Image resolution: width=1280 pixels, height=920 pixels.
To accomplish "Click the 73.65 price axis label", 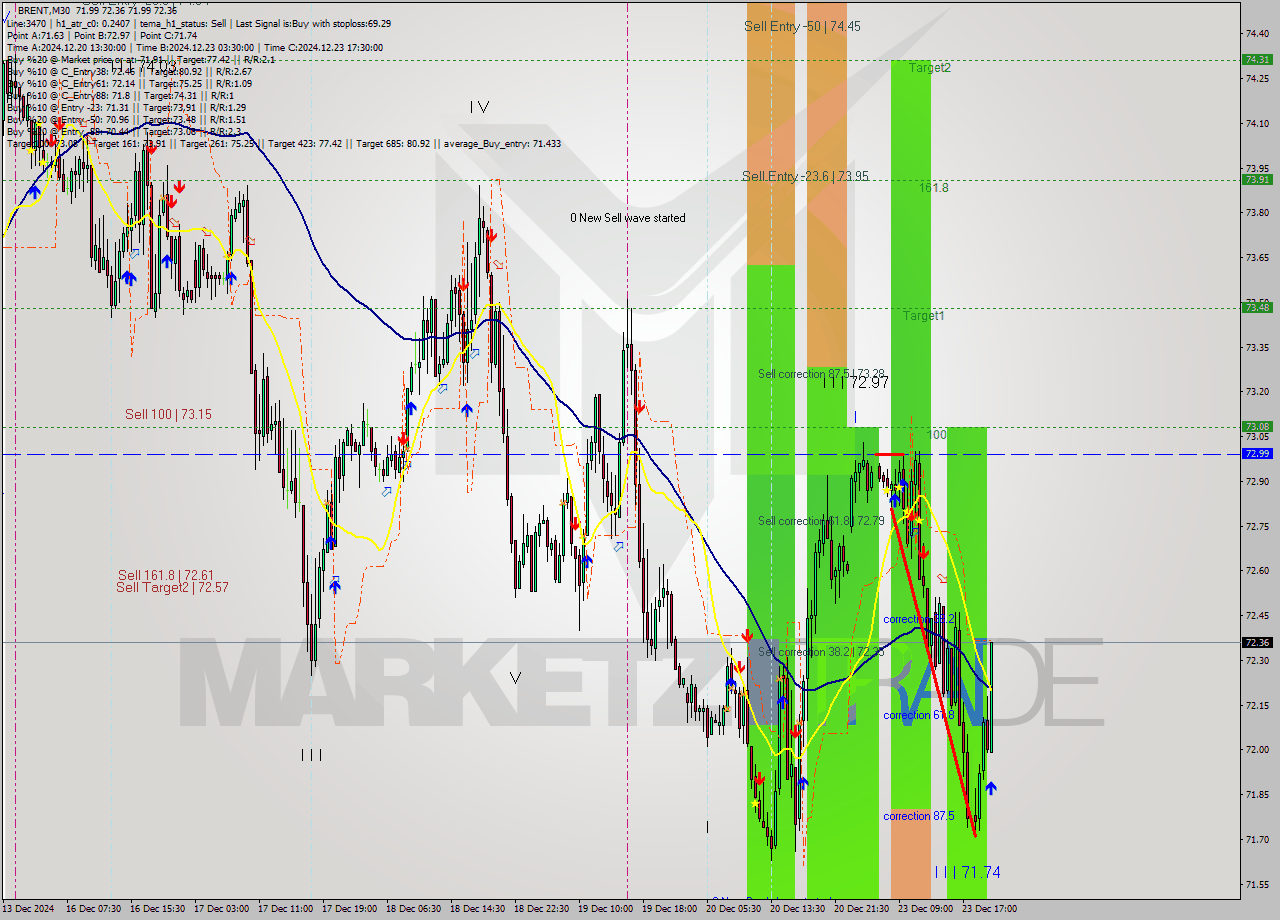I will point(1257,258).
